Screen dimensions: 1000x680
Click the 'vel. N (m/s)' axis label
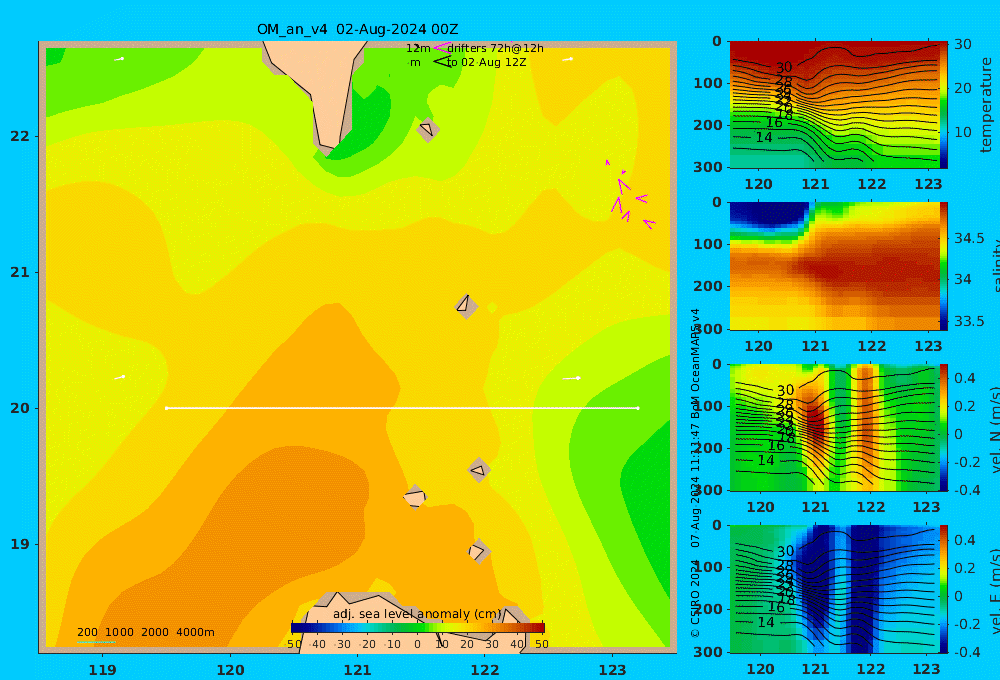click(996, 429)
